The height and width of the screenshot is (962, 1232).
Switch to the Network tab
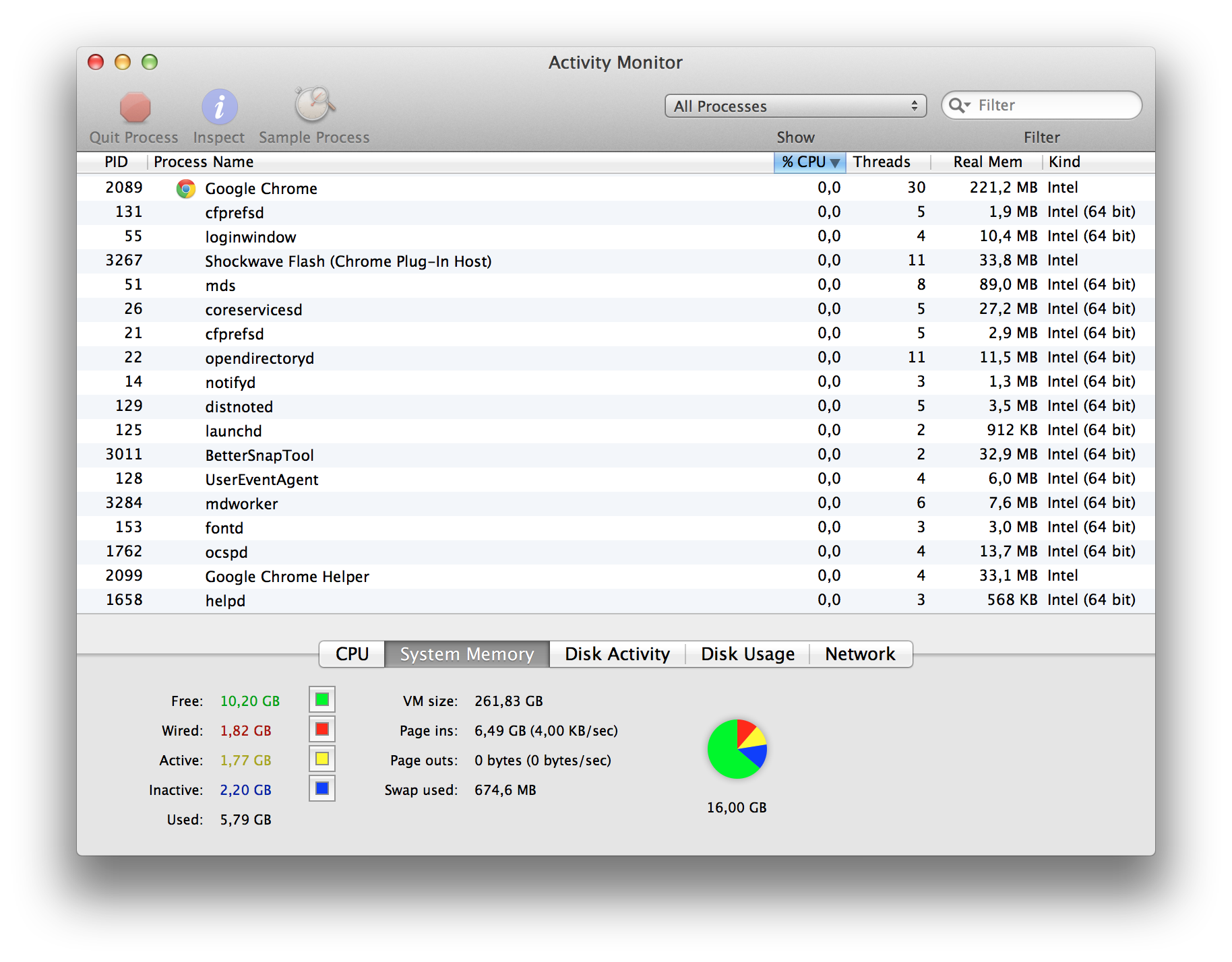pos(861,654)
